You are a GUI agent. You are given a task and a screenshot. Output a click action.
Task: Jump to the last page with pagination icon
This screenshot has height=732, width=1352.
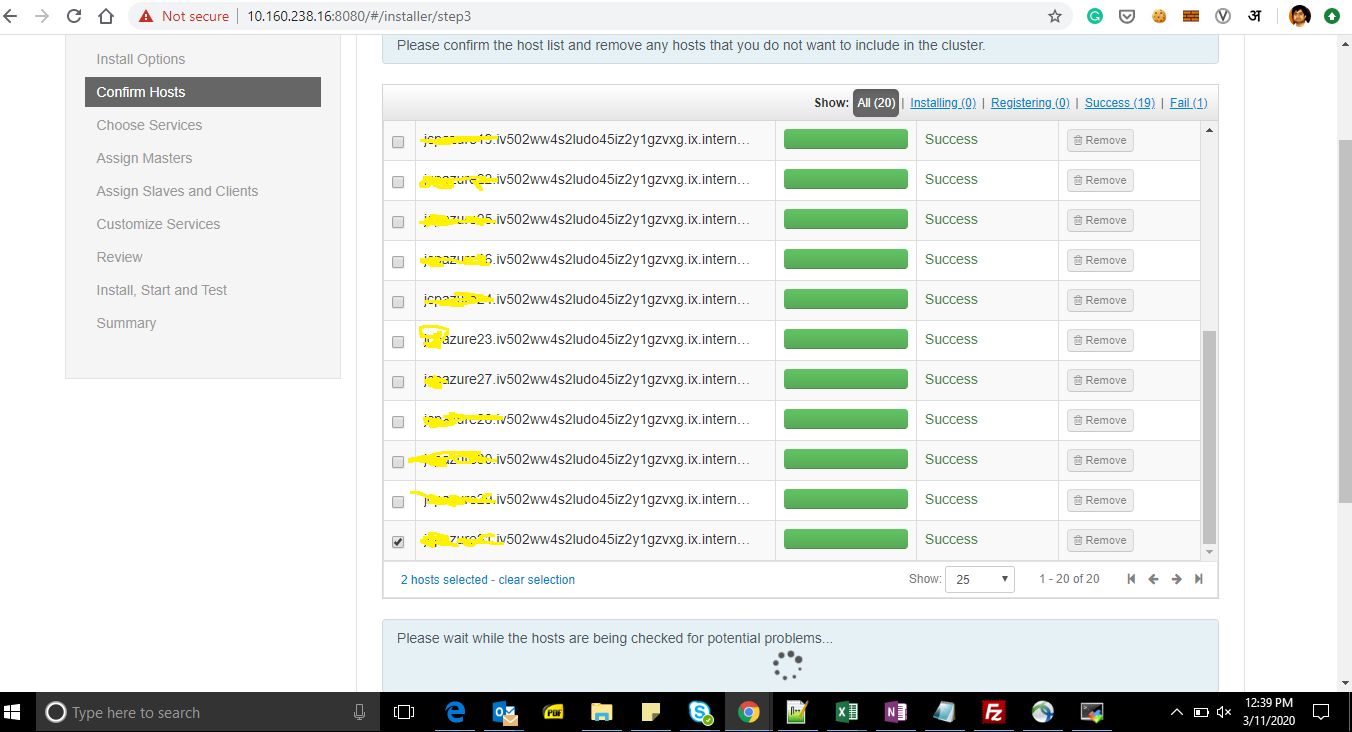coord(1199,578)
